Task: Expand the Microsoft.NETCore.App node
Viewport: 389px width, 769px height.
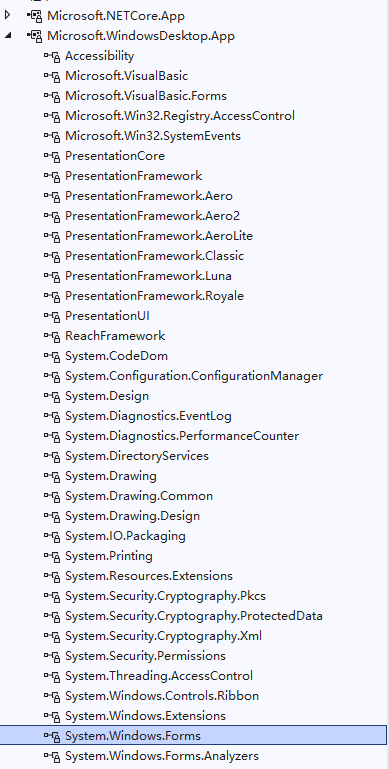Action: coord(7,15)
